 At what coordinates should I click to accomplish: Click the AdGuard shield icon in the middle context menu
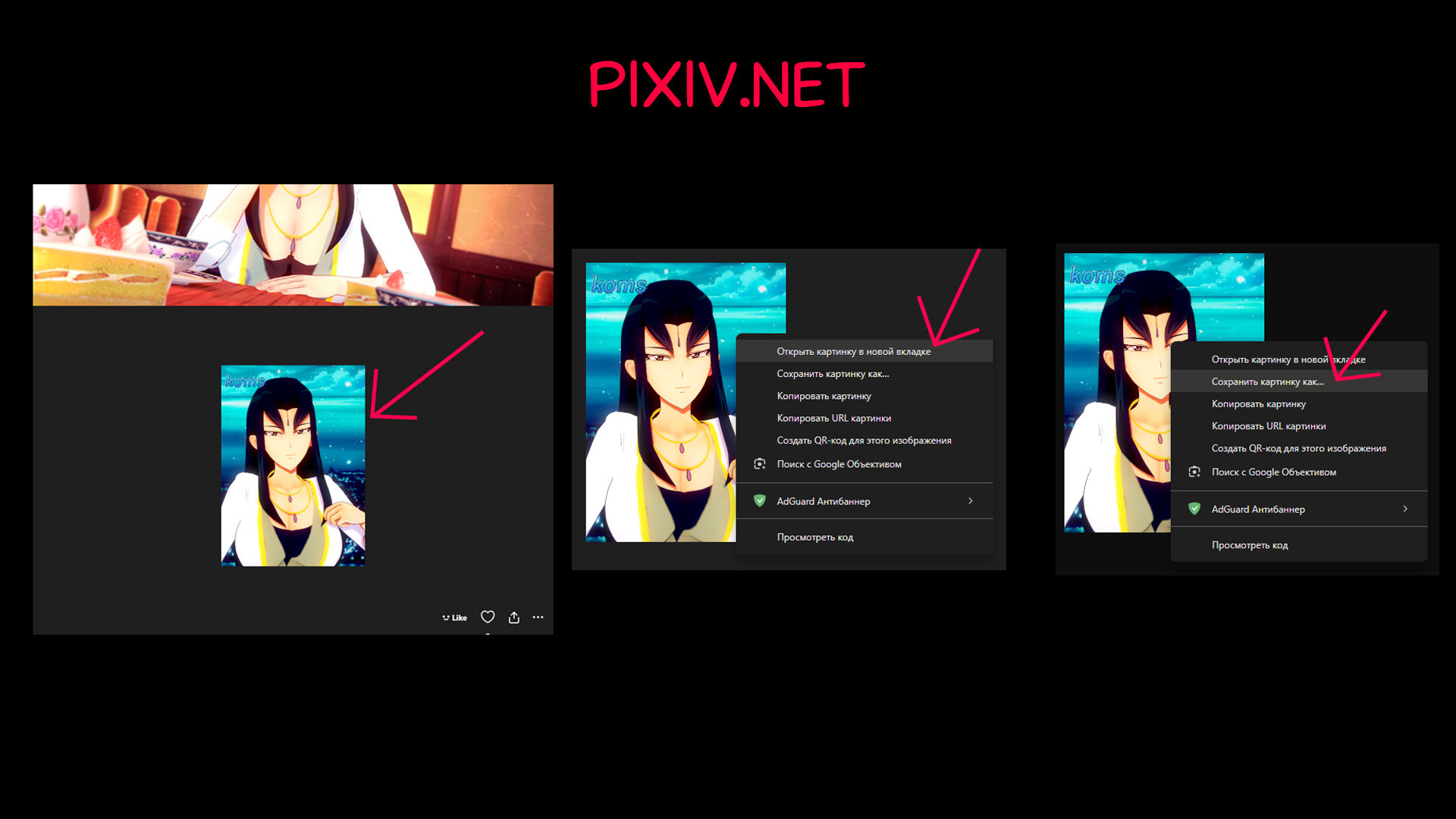coord(759,500)
